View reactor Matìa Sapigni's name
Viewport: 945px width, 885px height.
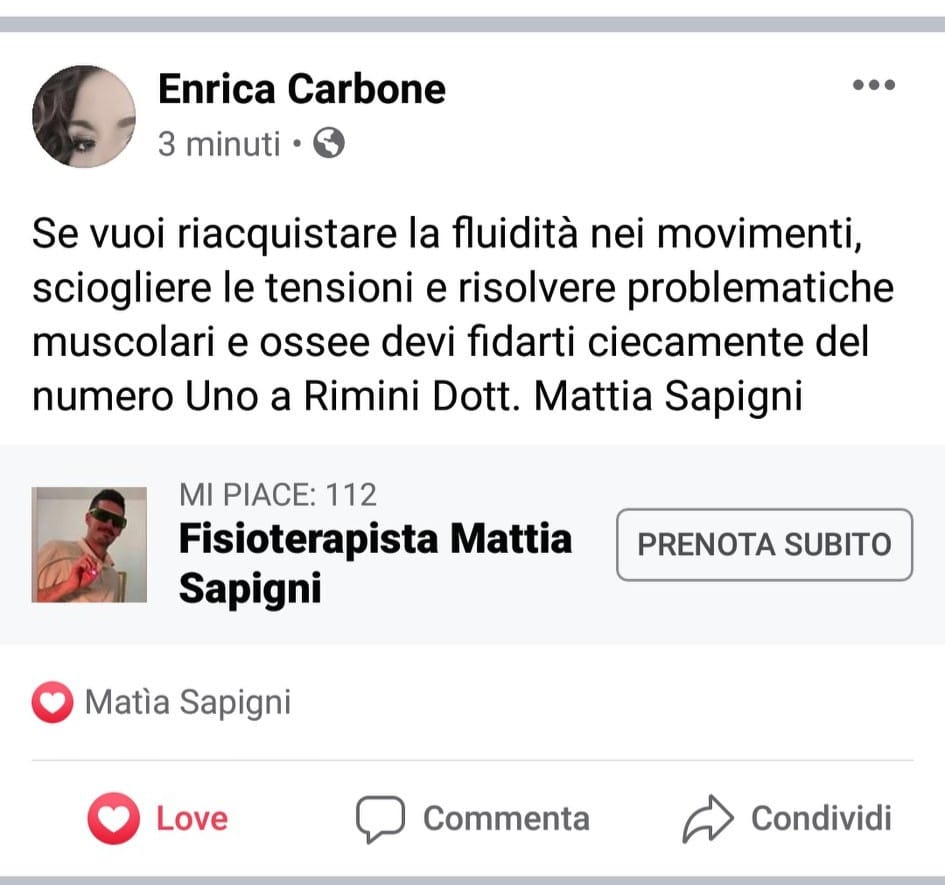(x=188, y=703)
